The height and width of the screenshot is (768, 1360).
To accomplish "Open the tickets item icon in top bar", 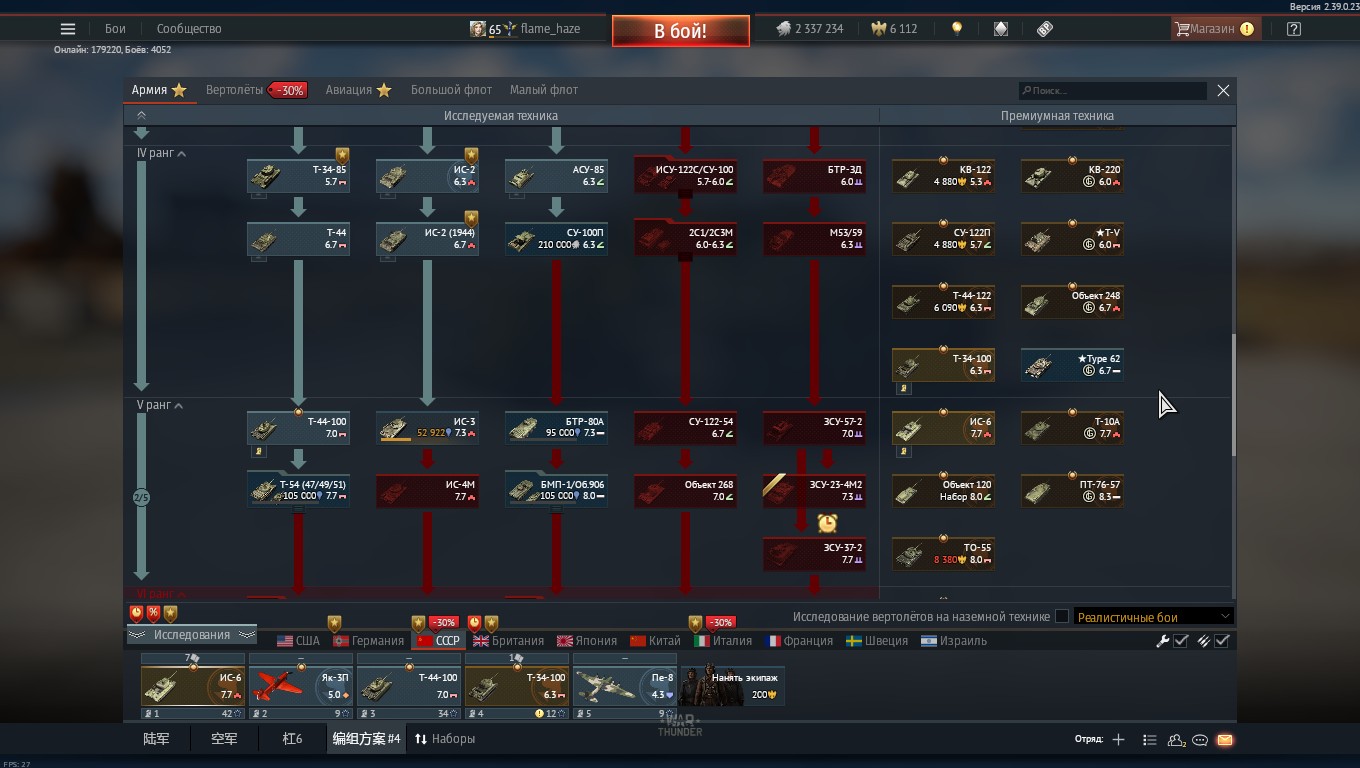I will tap(1045, 29).
